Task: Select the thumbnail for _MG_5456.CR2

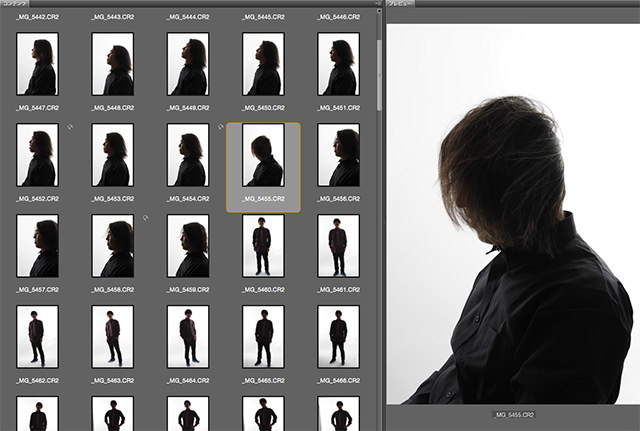Action: point(338,155)
